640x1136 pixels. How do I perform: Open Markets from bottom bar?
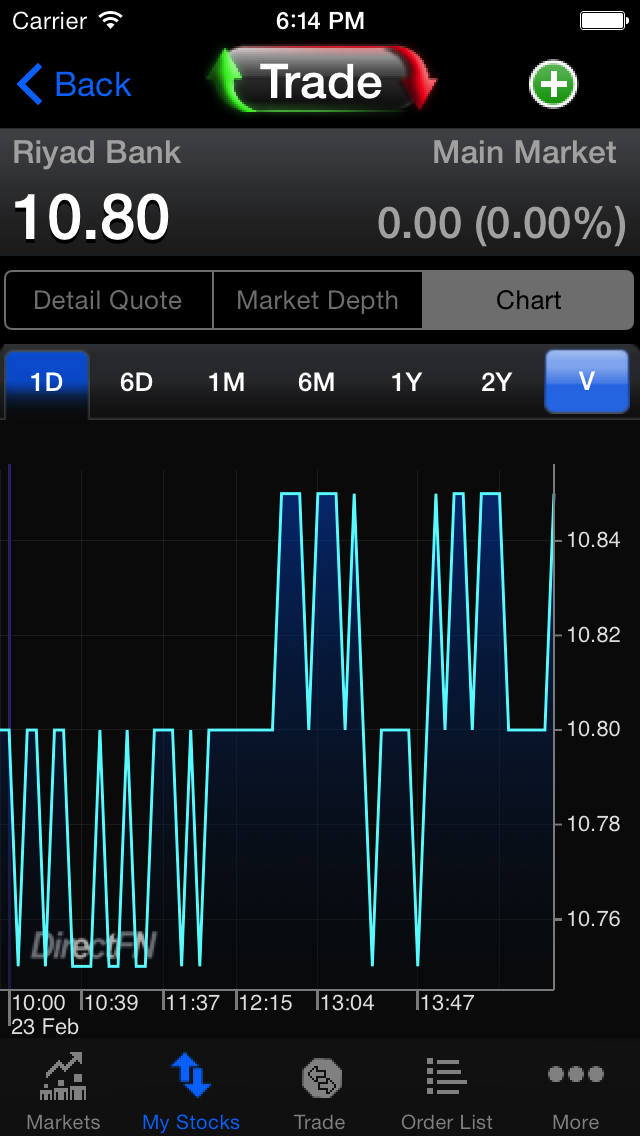64,1090
